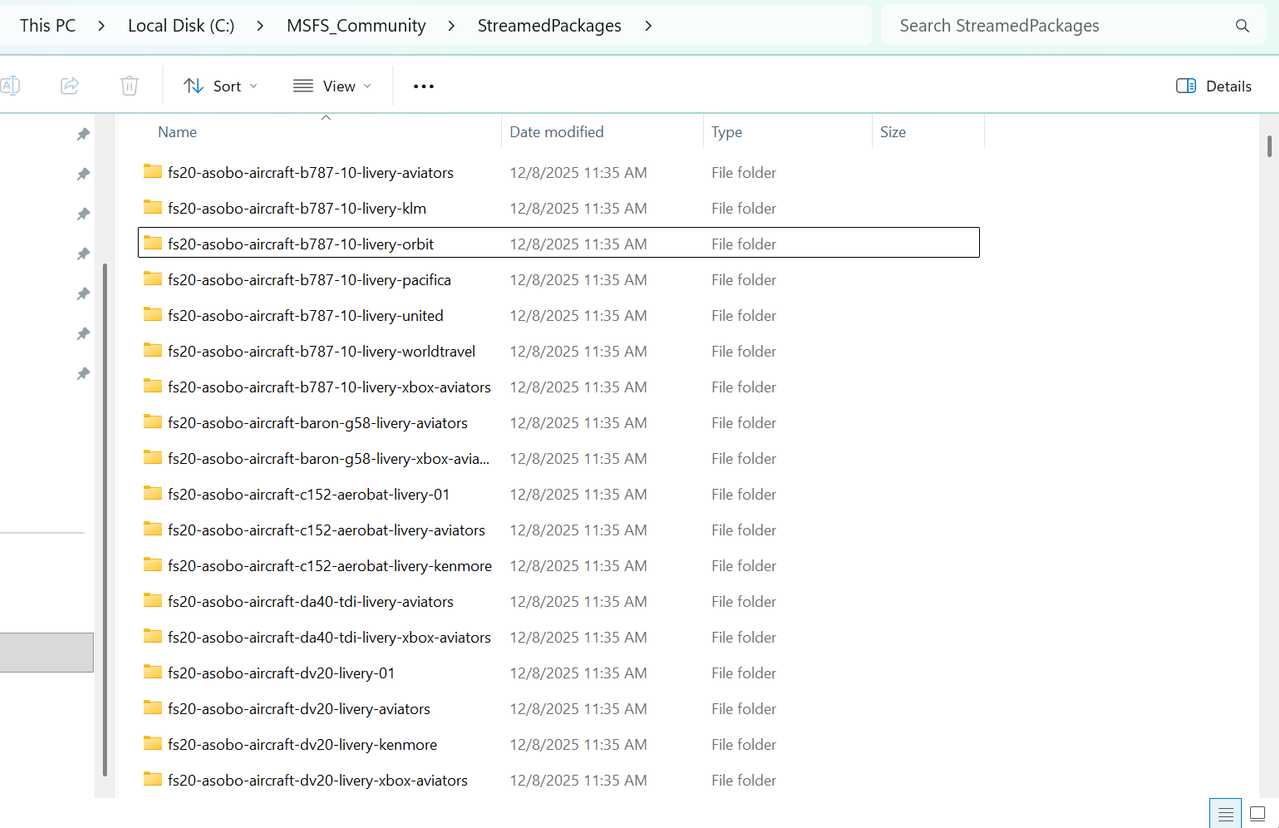Screen dimensions: 1279x828
Task: Click folder icon of da40-tdi-livery-aviators
Action: coord(152,600)
